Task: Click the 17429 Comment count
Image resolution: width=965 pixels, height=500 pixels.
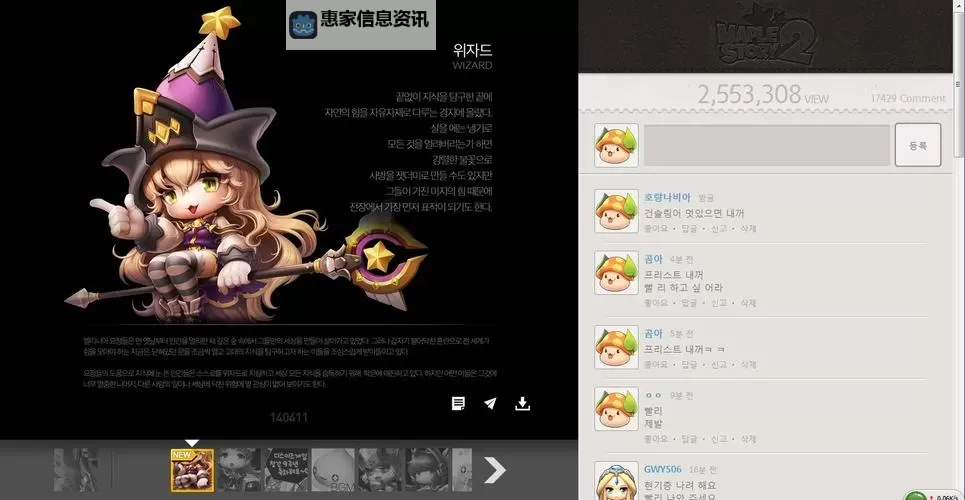Action: pos(908,98)
